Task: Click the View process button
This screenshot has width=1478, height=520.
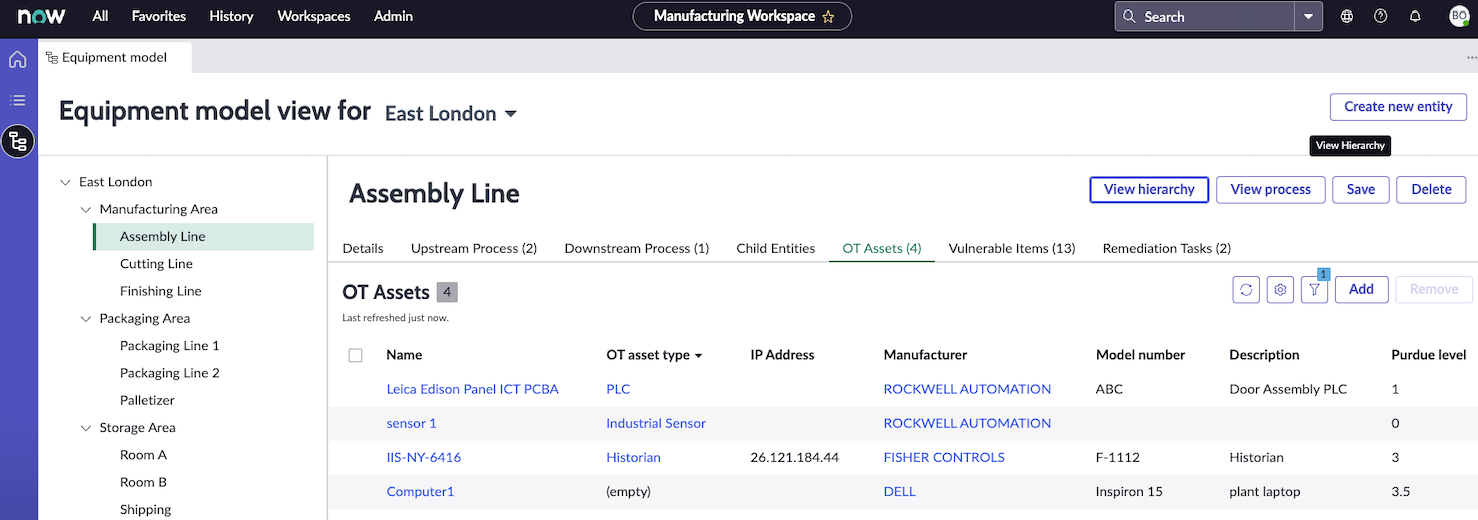Action: 1270,190
